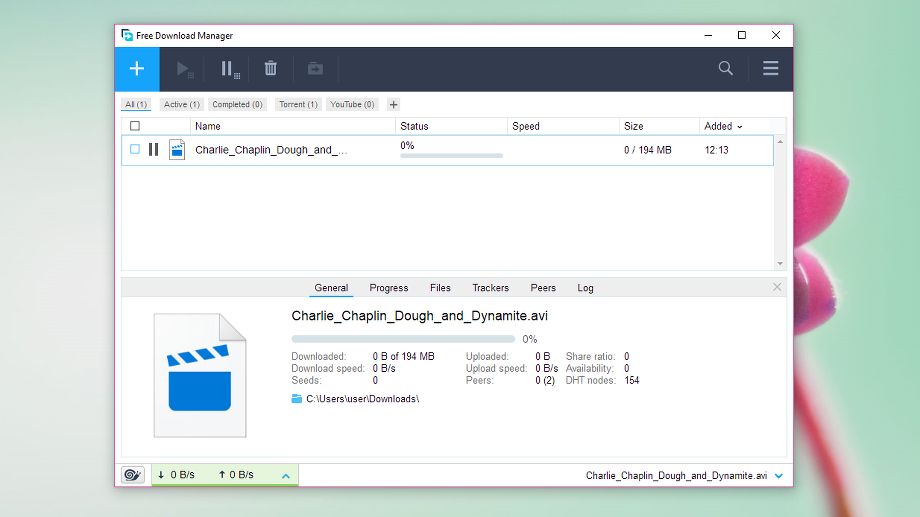
Task: Open the hamburger main menu
Action: tap(770, 69)
